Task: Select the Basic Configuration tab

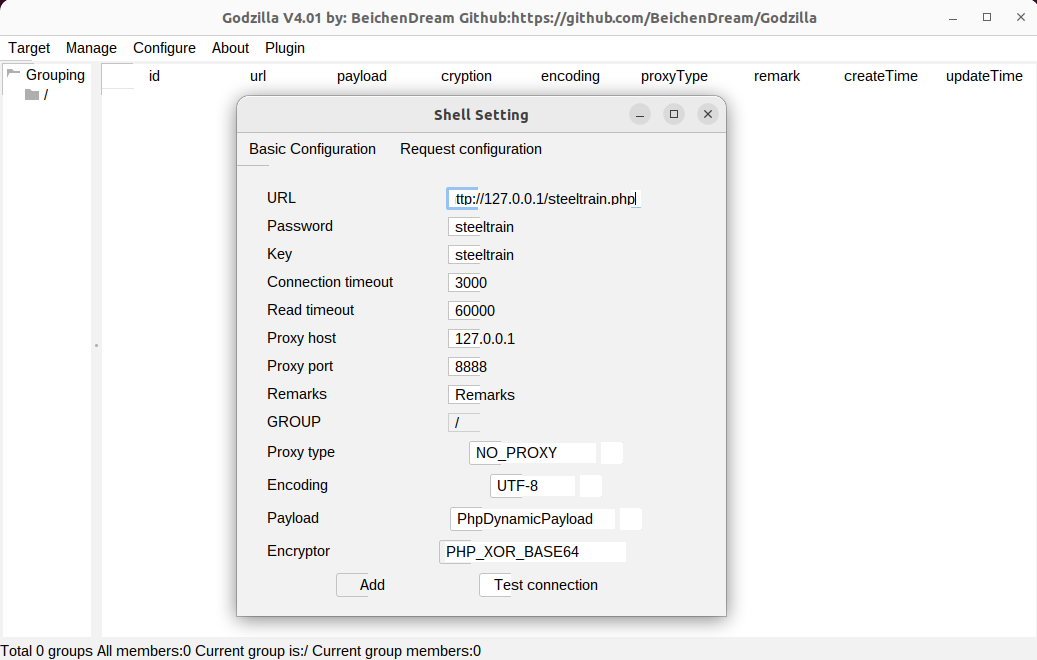Action: coord(312,149)
